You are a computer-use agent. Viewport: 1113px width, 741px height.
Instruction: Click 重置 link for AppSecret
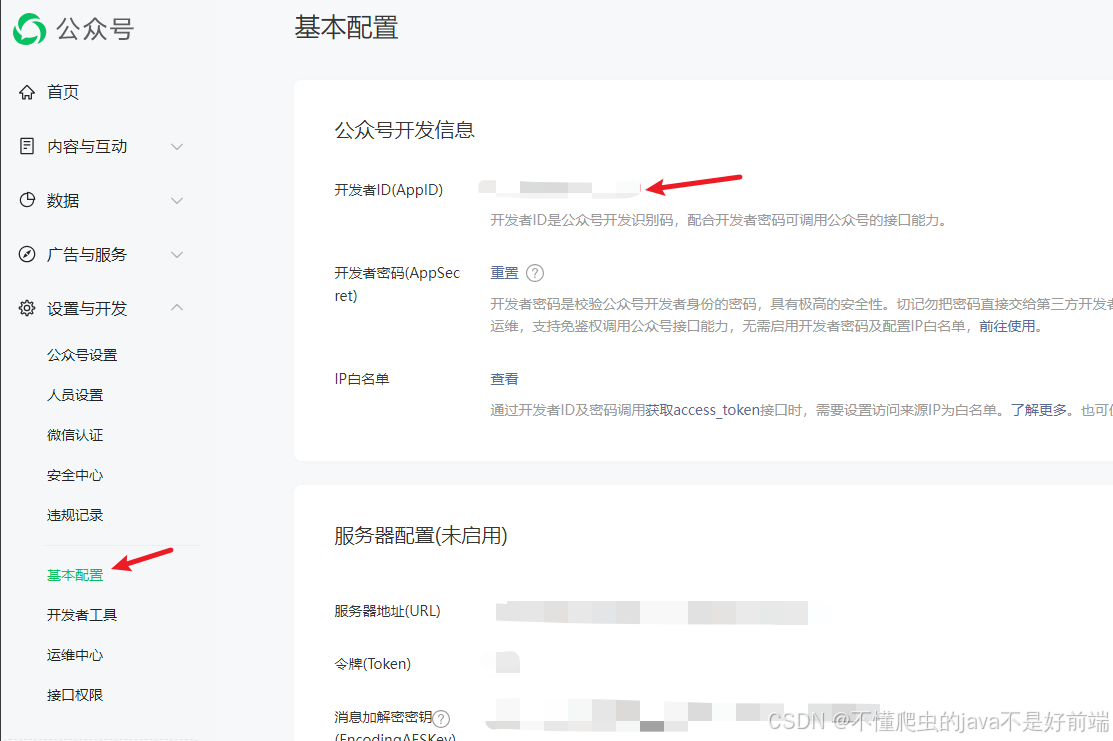(504, 273)
